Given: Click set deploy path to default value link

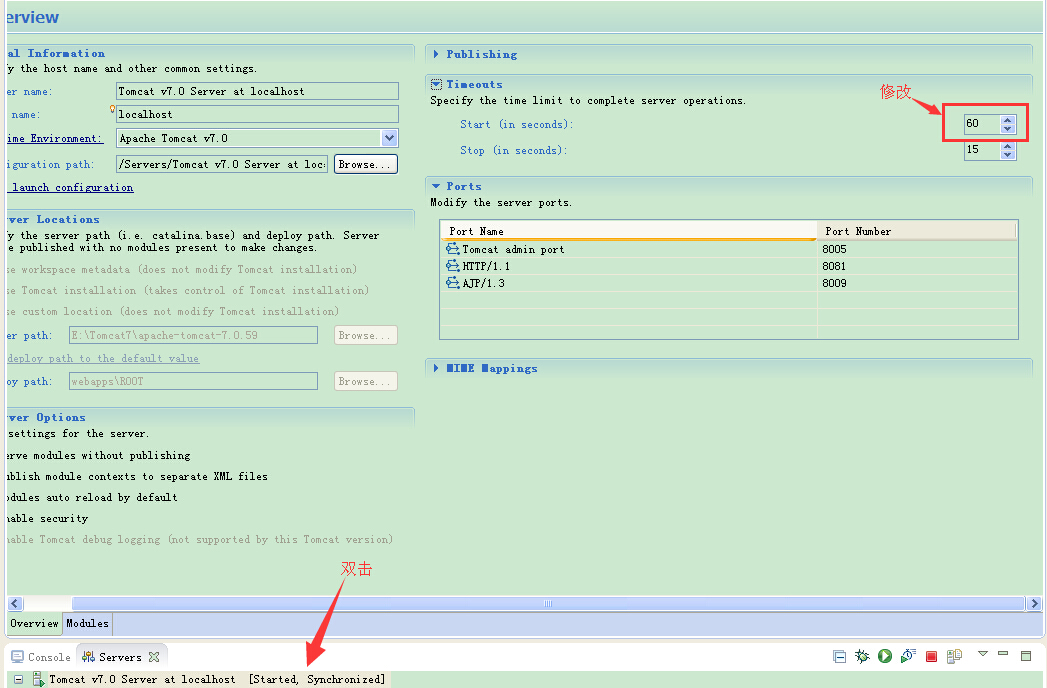Looking at the screenshot, I should [103, 359].
